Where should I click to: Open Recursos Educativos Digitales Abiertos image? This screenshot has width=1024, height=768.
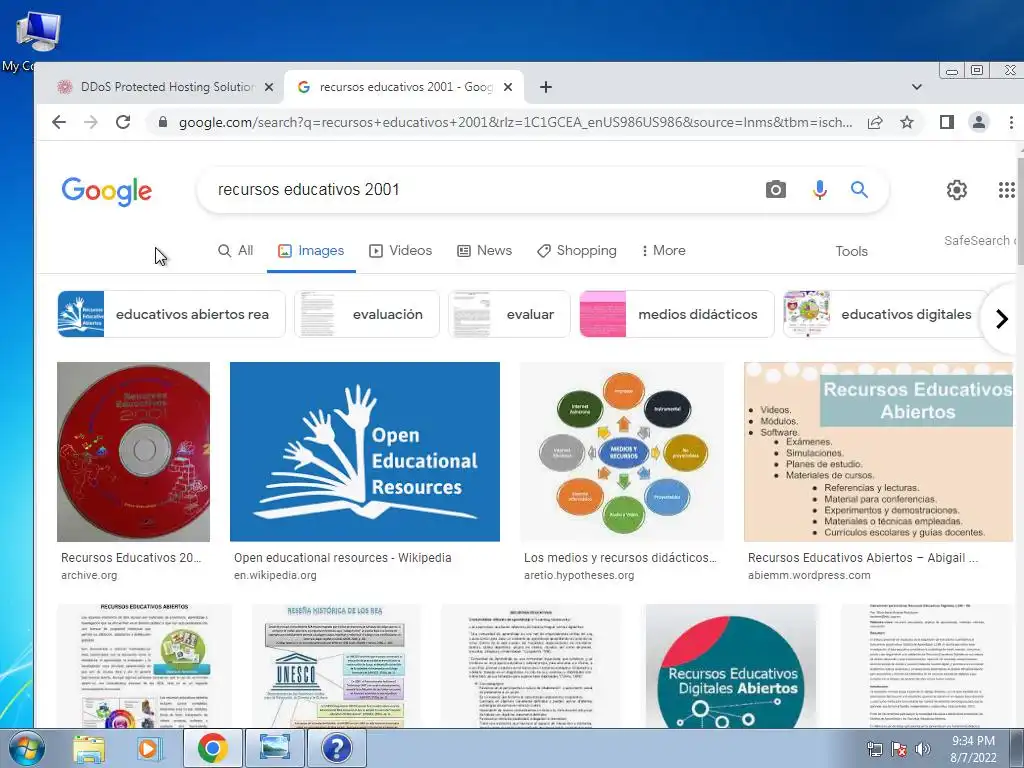click(x=731, y=666)
